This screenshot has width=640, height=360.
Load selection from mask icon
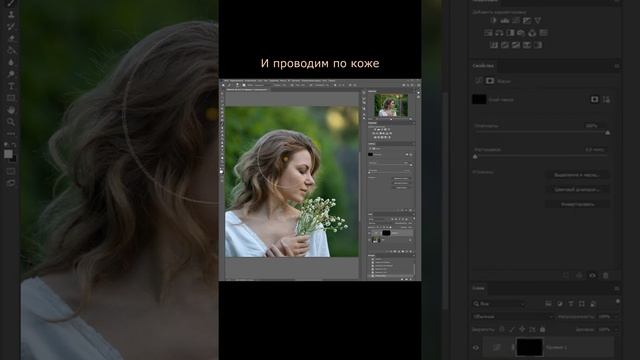(x=566, y=276)
